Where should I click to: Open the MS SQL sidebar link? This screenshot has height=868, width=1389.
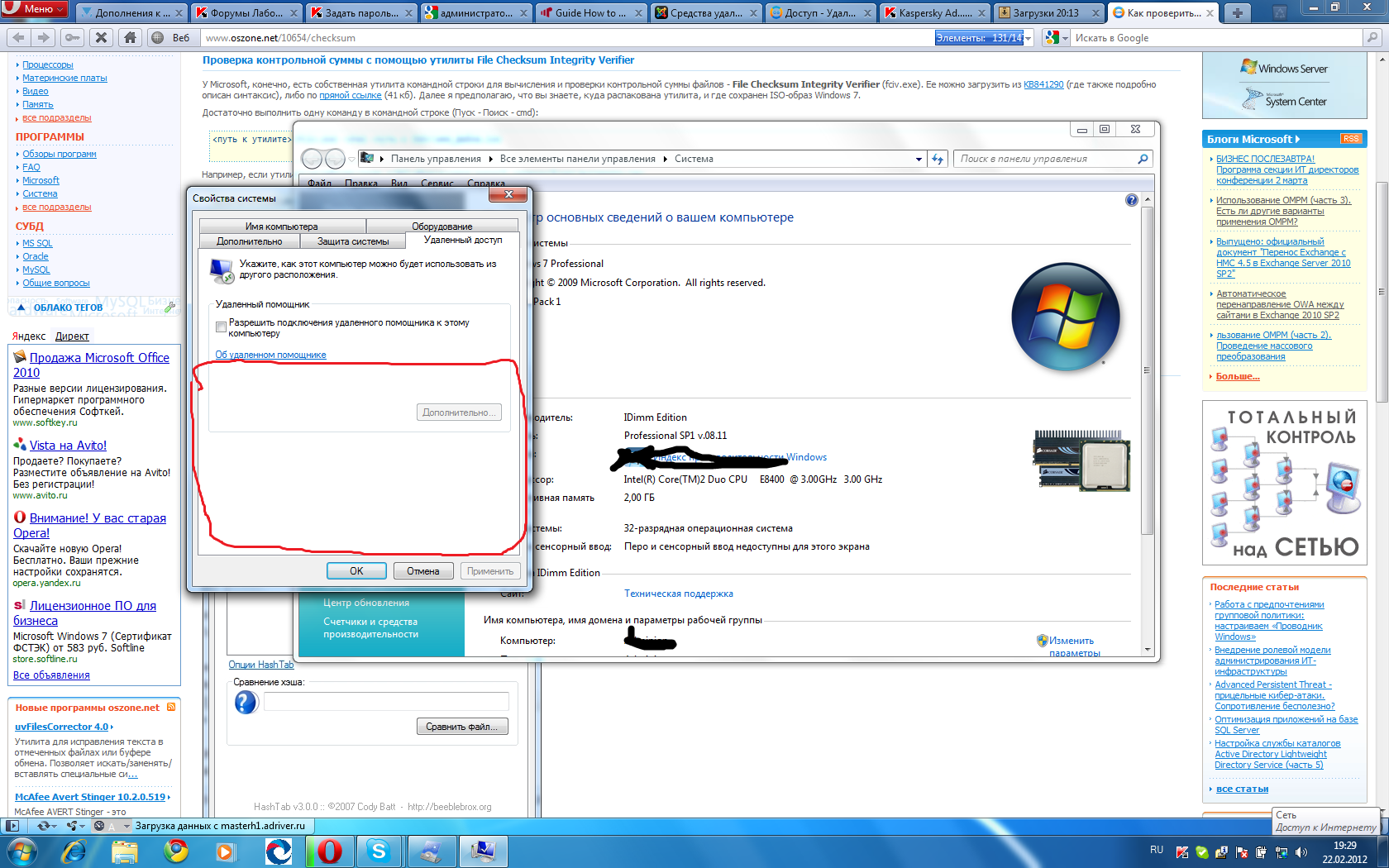coord(37,243)
